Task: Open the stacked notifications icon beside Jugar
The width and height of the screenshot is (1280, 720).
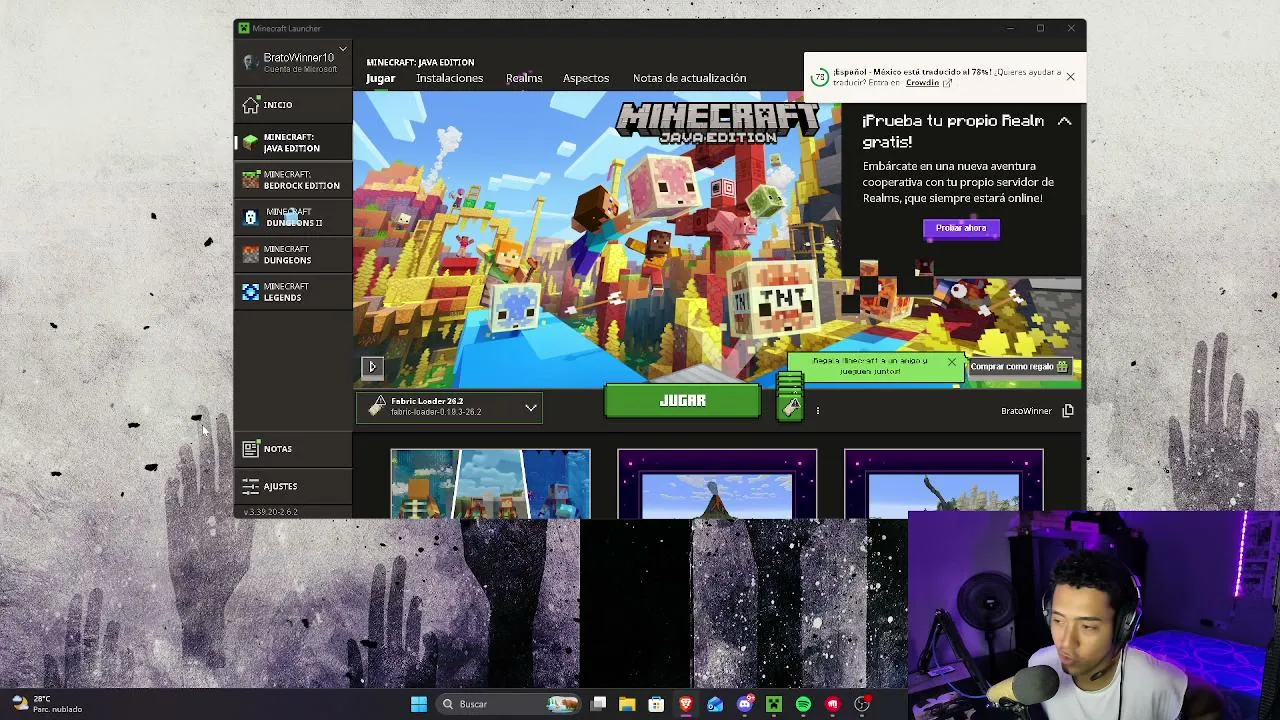Action: [x=790, y=398]
